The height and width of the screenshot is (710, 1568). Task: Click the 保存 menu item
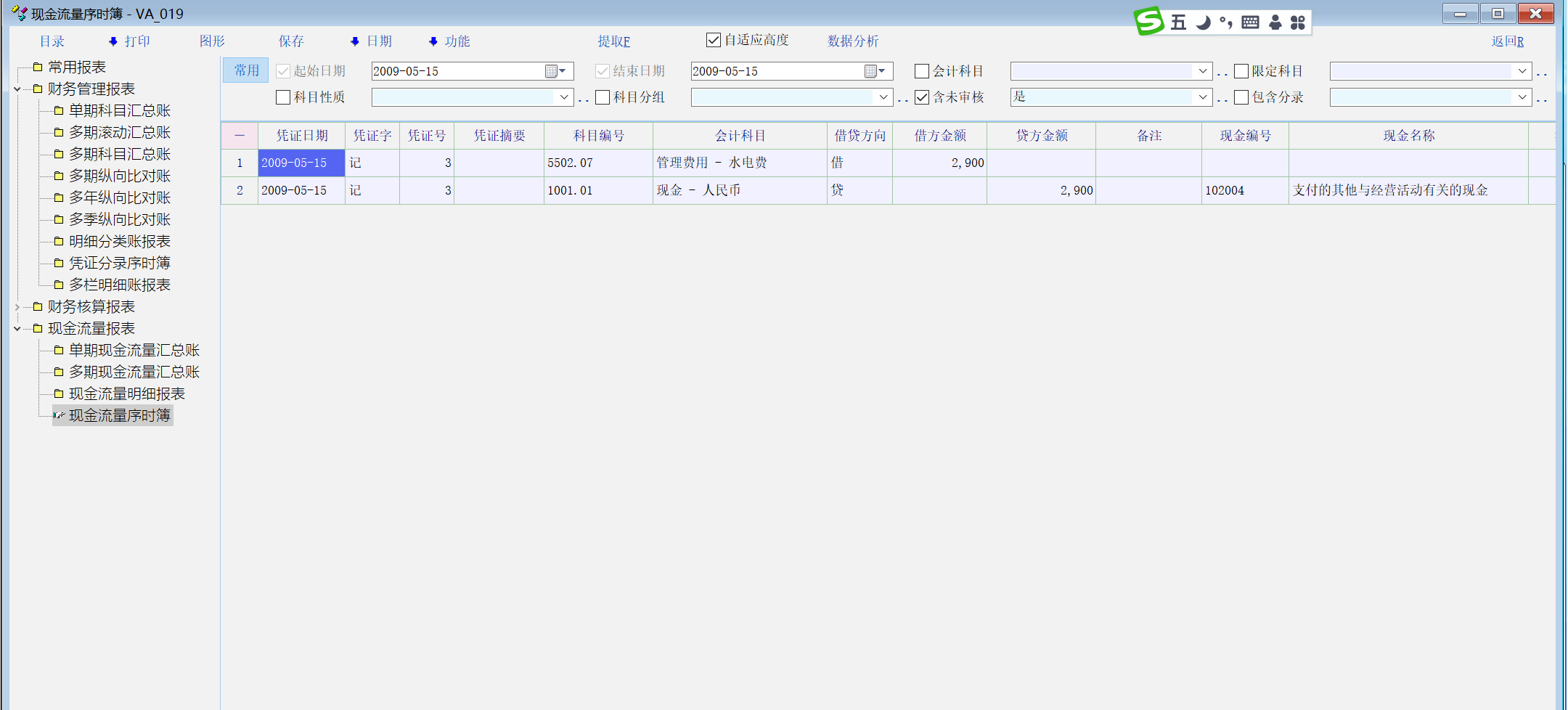tap(291, 41)
